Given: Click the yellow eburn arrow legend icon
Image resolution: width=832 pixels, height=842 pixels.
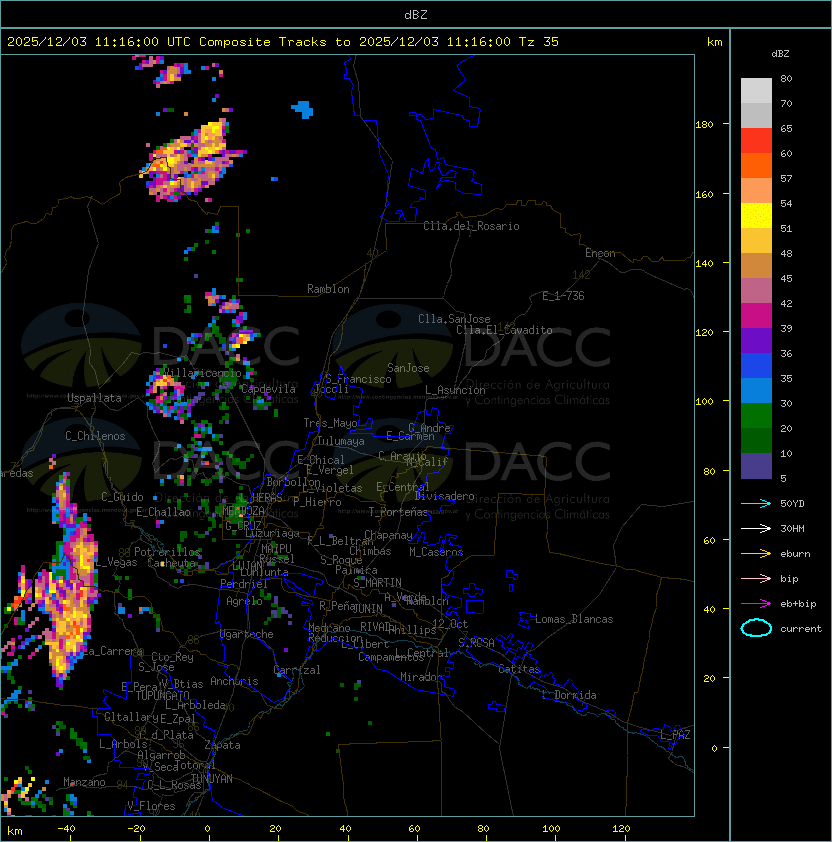Looking at the screenshot, I should 756,554.
